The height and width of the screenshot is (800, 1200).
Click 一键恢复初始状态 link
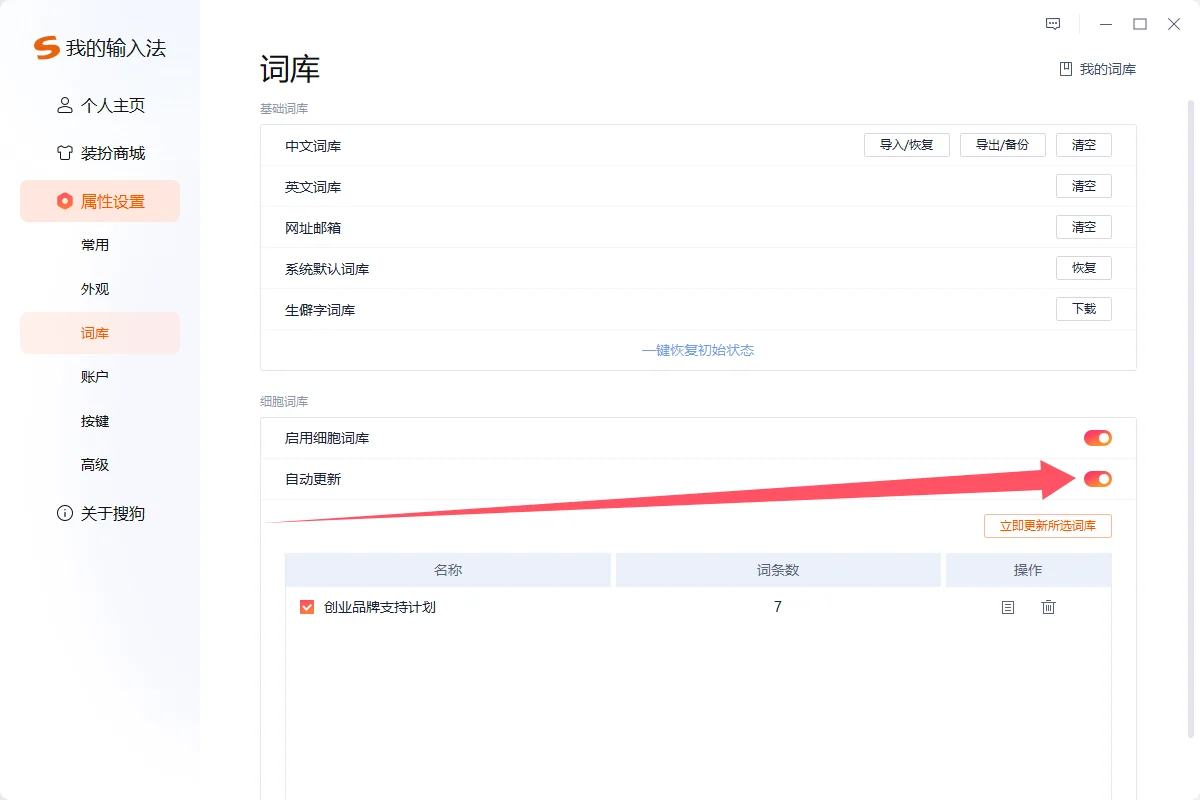pos(698,351)
